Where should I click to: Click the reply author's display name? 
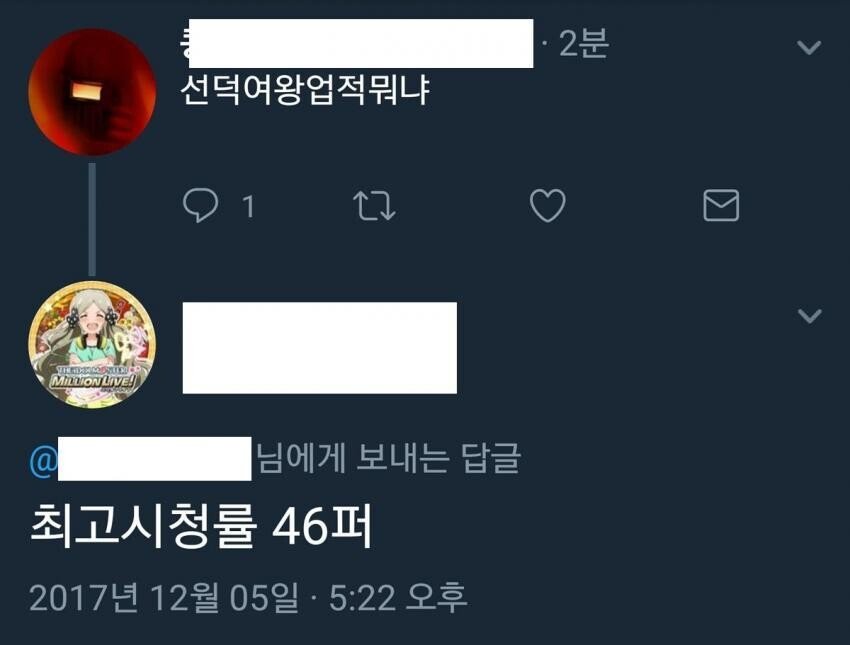click(320, 348)
